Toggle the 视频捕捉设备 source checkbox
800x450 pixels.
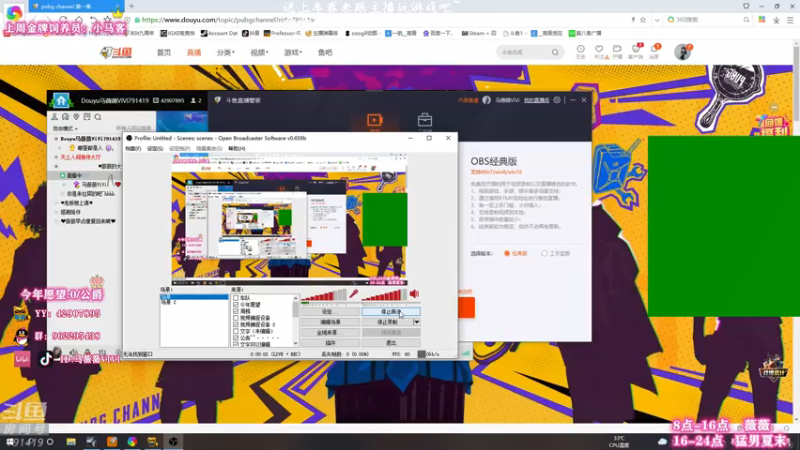click(236, 318)
